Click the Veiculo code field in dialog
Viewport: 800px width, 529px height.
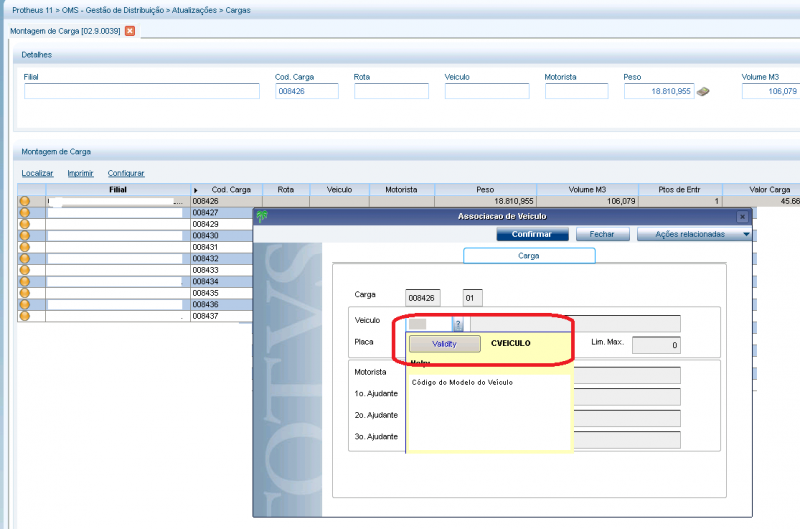coord(429,324)
